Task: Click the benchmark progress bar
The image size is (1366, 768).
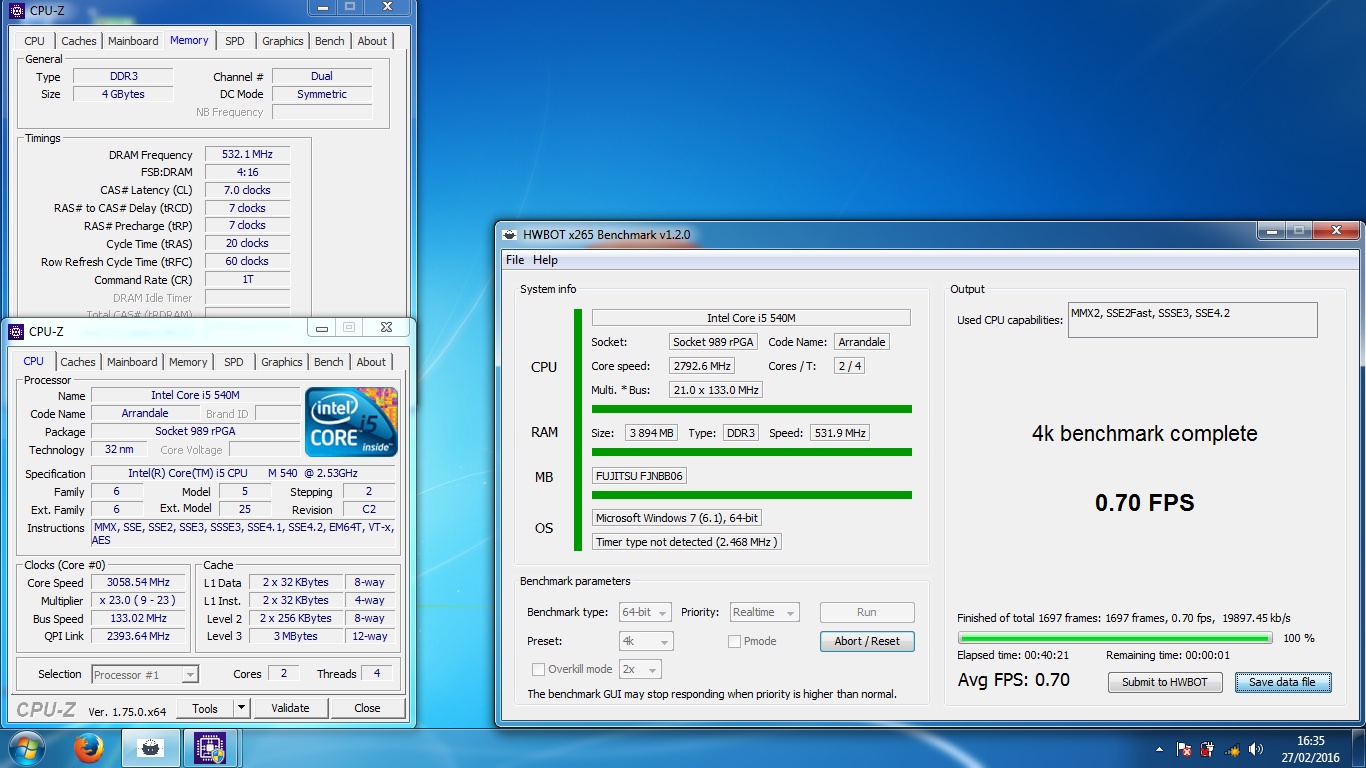Action: pos(1115,637)
